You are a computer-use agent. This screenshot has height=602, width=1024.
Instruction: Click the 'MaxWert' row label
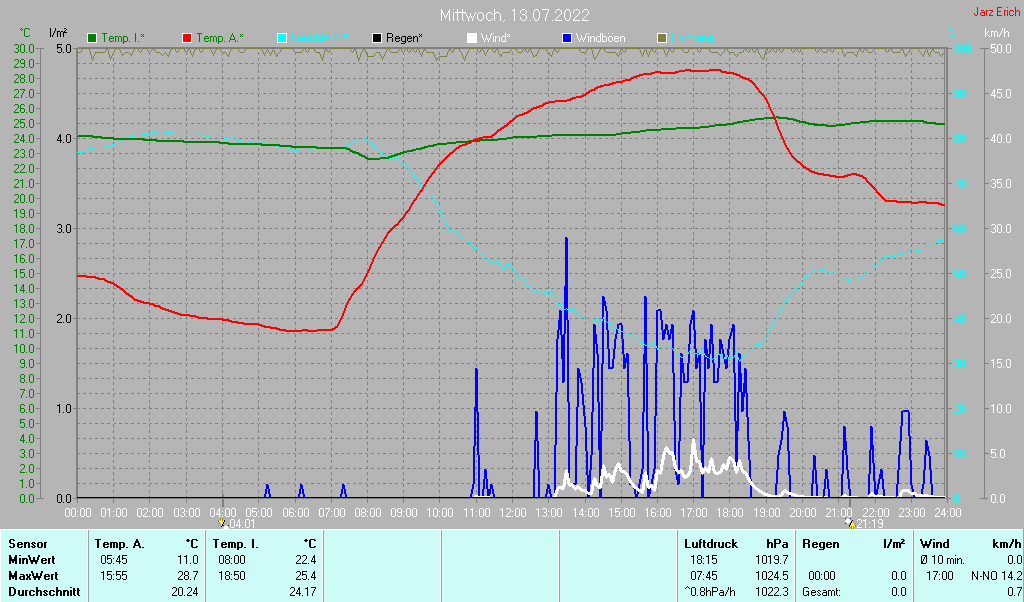click(33, 577)
